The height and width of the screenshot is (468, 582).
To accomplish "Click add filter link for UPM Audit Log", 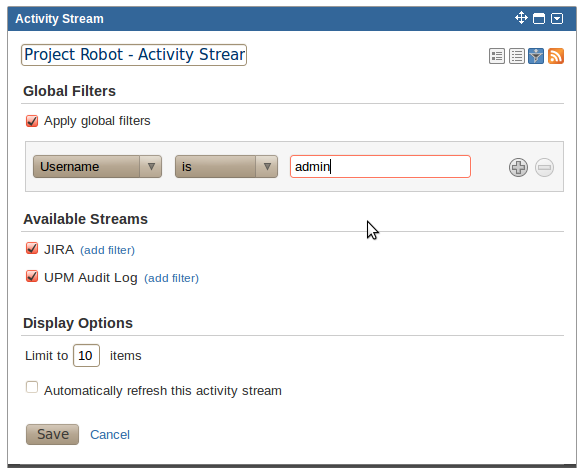I will click(171, 278).
